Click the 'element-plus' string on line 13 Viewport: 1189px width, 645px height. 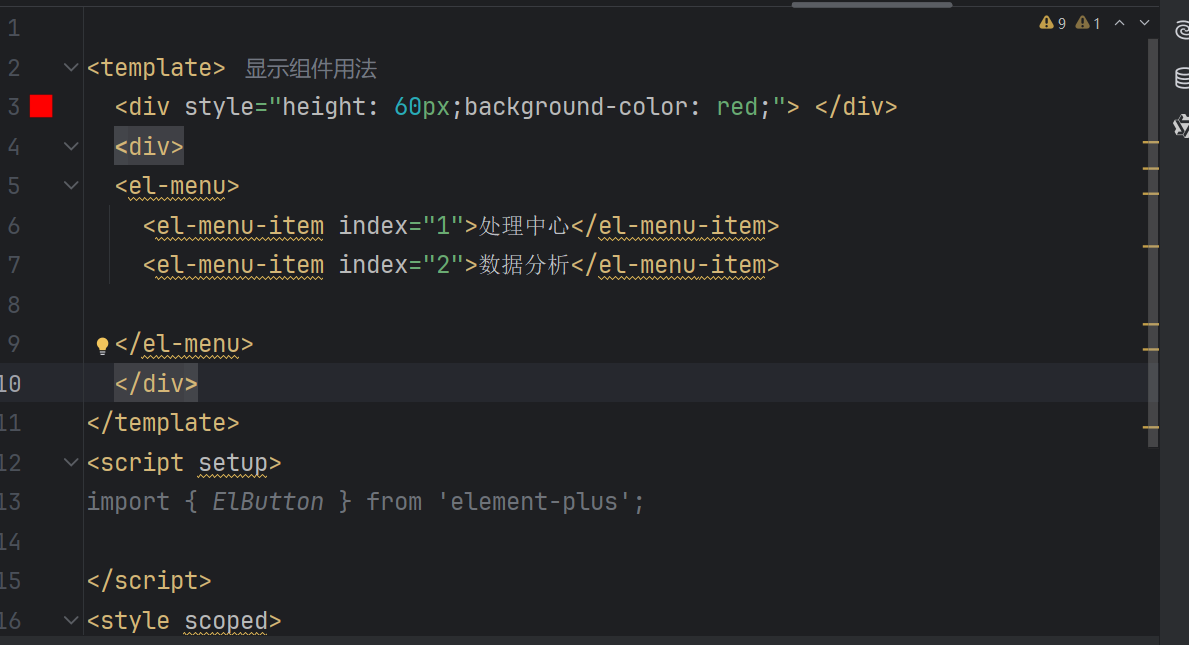(534, 502)
